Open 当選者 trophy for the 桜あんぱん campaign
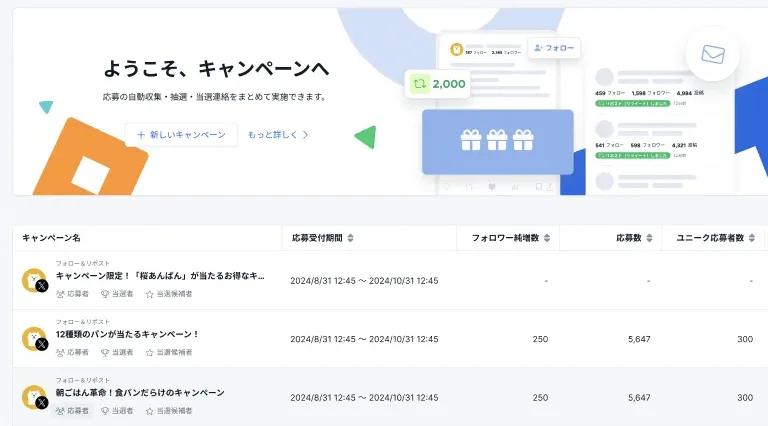768x426 pixels. click(x=117, y=294)
